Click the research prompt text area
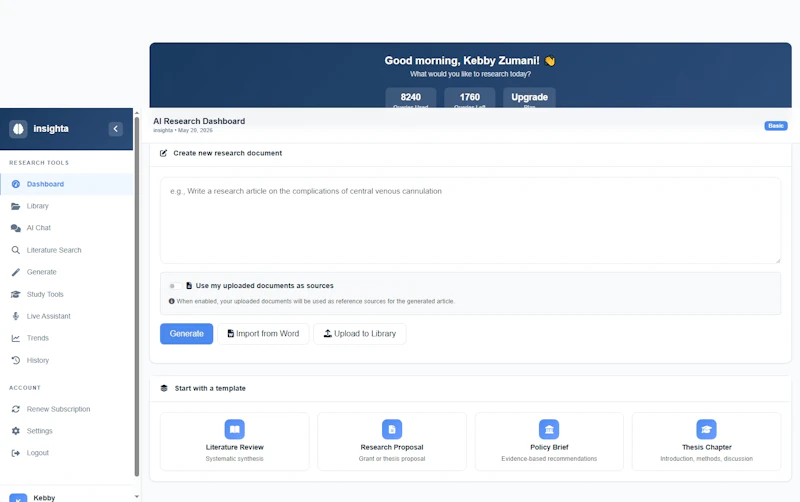The image size is (800, 502). tap(470, 220)
